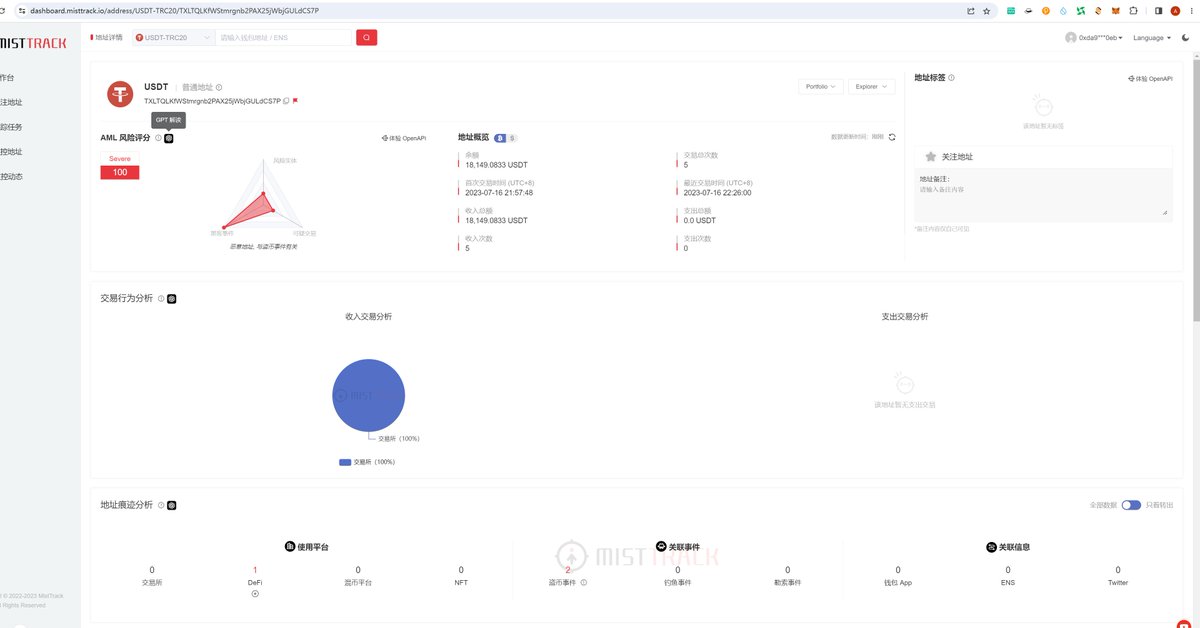Click the info icon beside 地址痕迹分析
Screen dimensions: 1200x628
tap(161, 506)
